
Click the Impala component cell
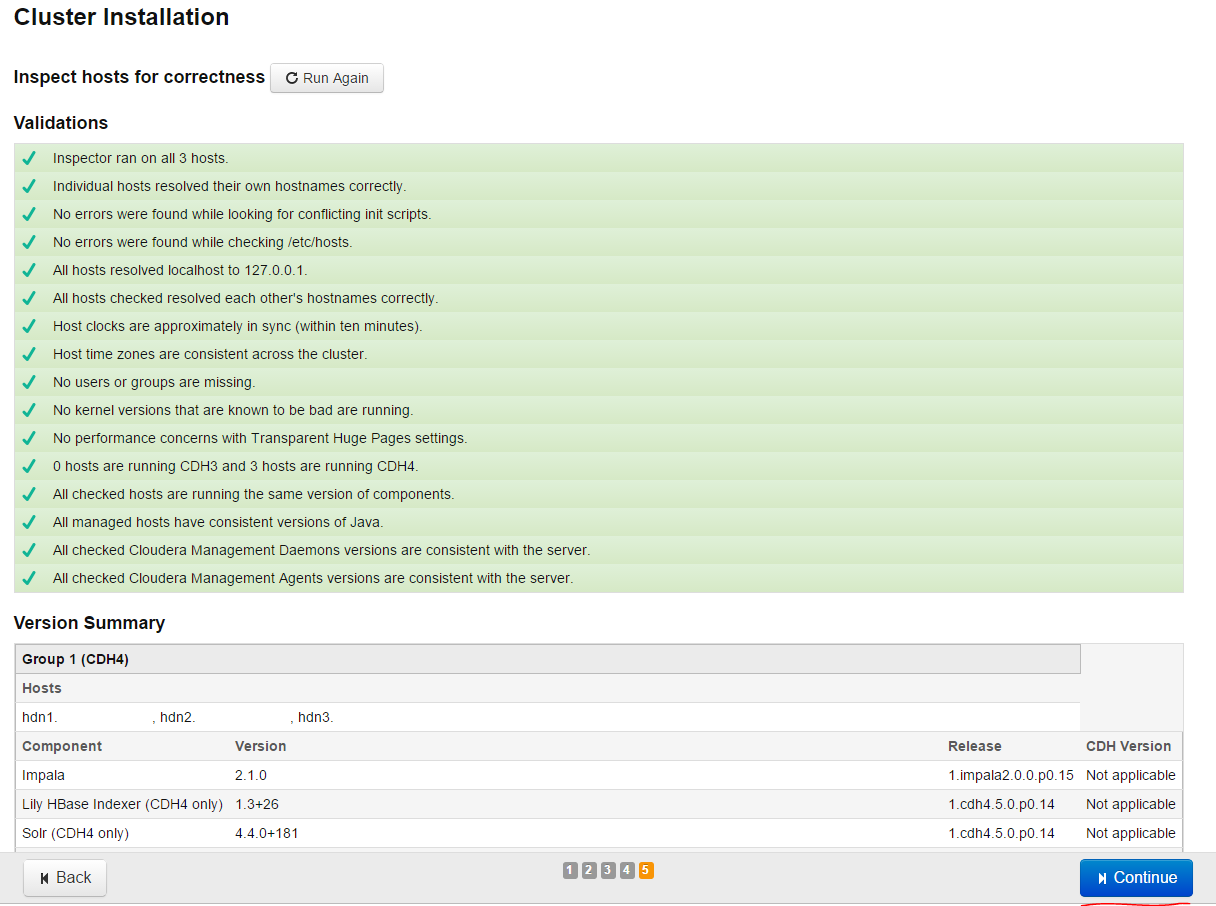pyautogui.click(x=44, y=775)
